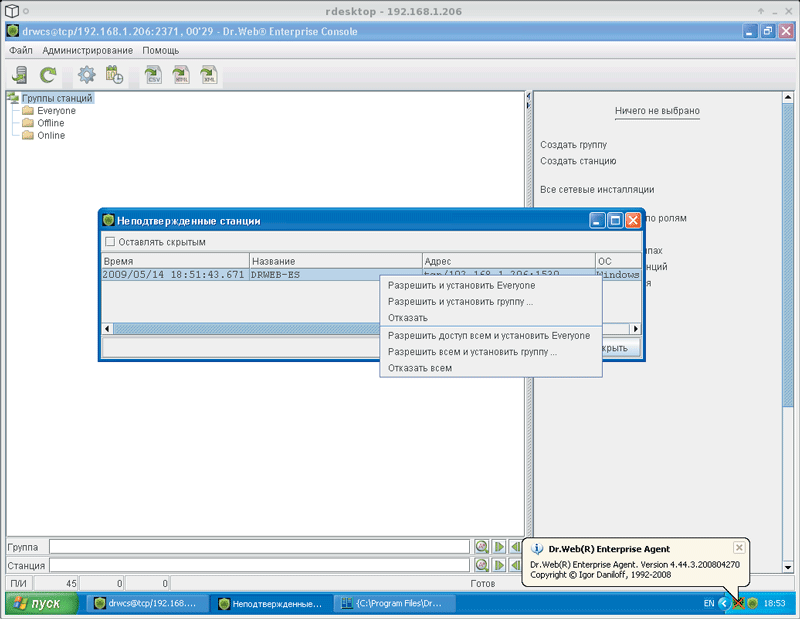
Task: Toggle the Оставлять скрытым checkbox
Action: click(x=110, y=242)
